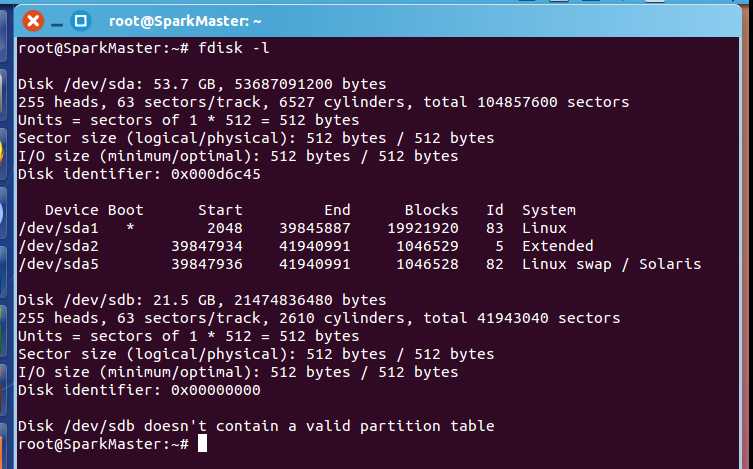
Task: Click the terminal cursor at the last prompt
Action: click(x=203, y=444)
